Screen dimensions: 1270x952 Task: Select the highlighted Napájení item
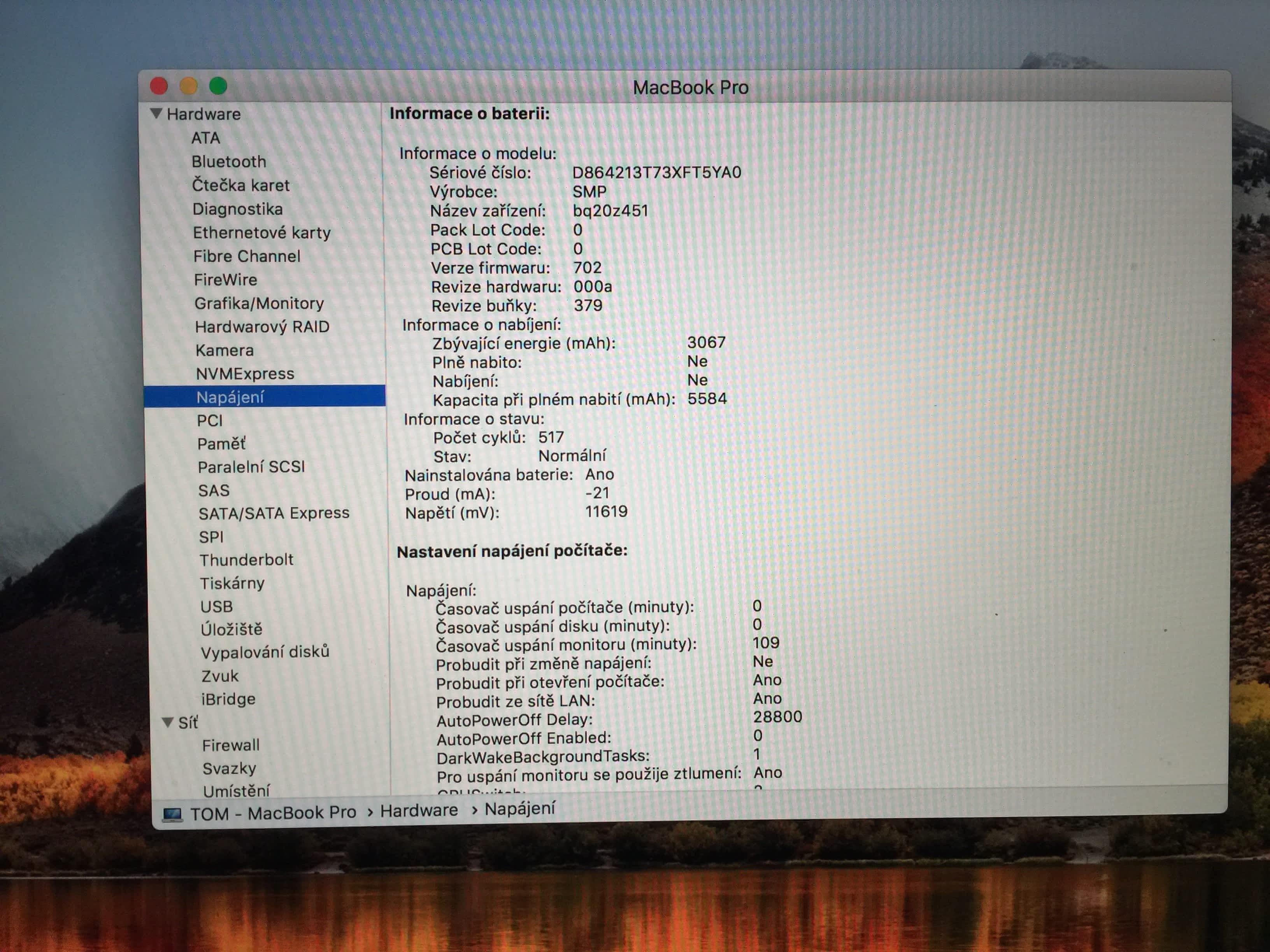[230, 397]
